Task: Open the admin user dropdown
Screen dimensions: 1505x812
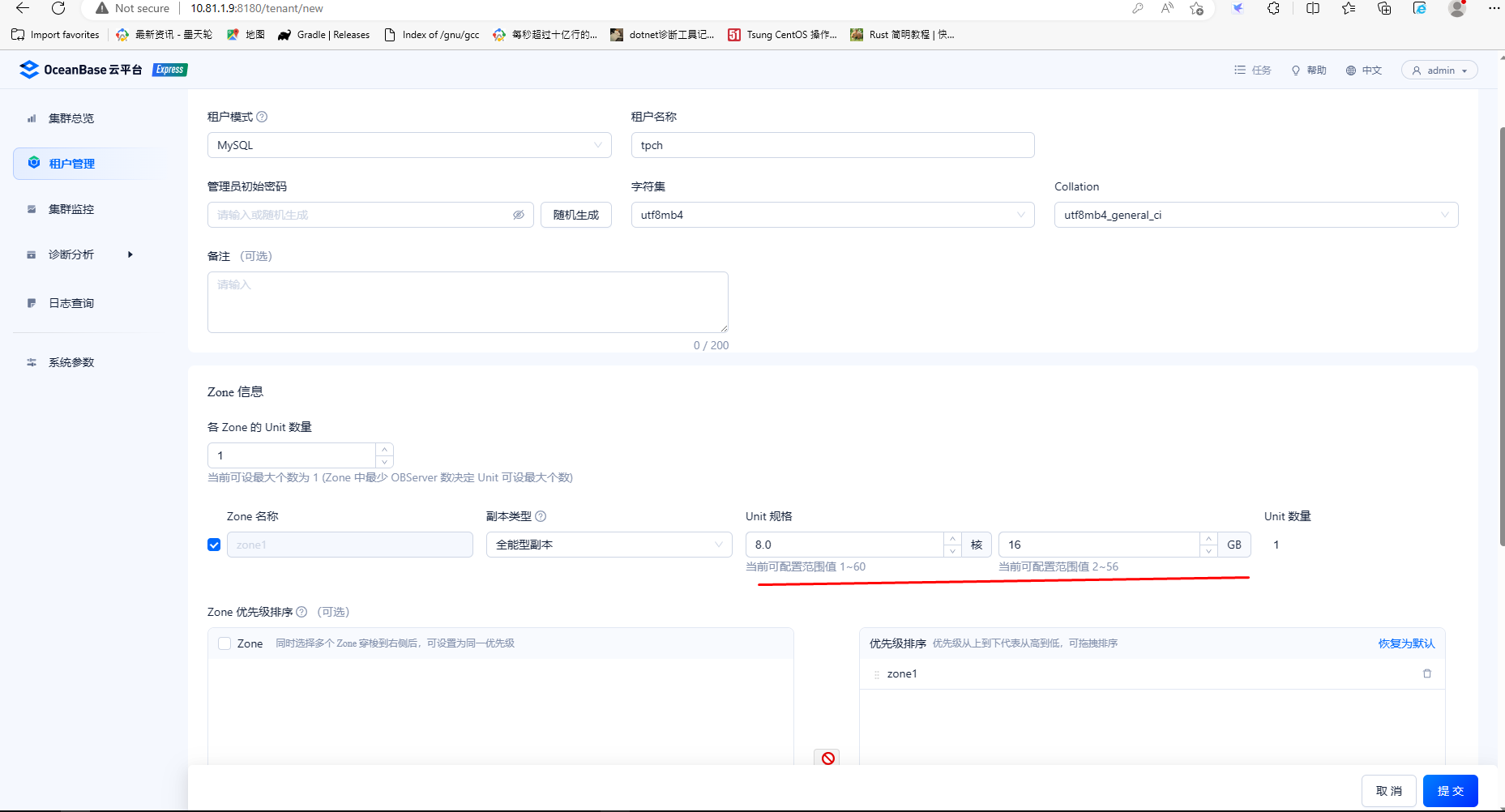Action: click(x=1439, y=71)
